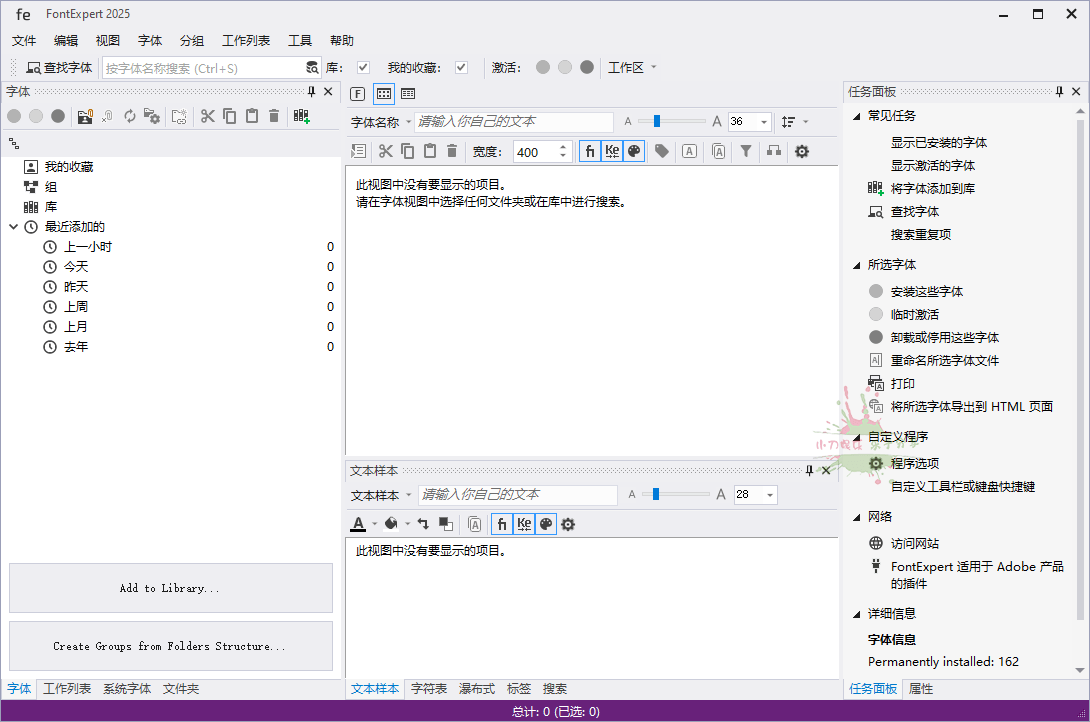
Task: Click the font name search input field
Action: (514, 122)
